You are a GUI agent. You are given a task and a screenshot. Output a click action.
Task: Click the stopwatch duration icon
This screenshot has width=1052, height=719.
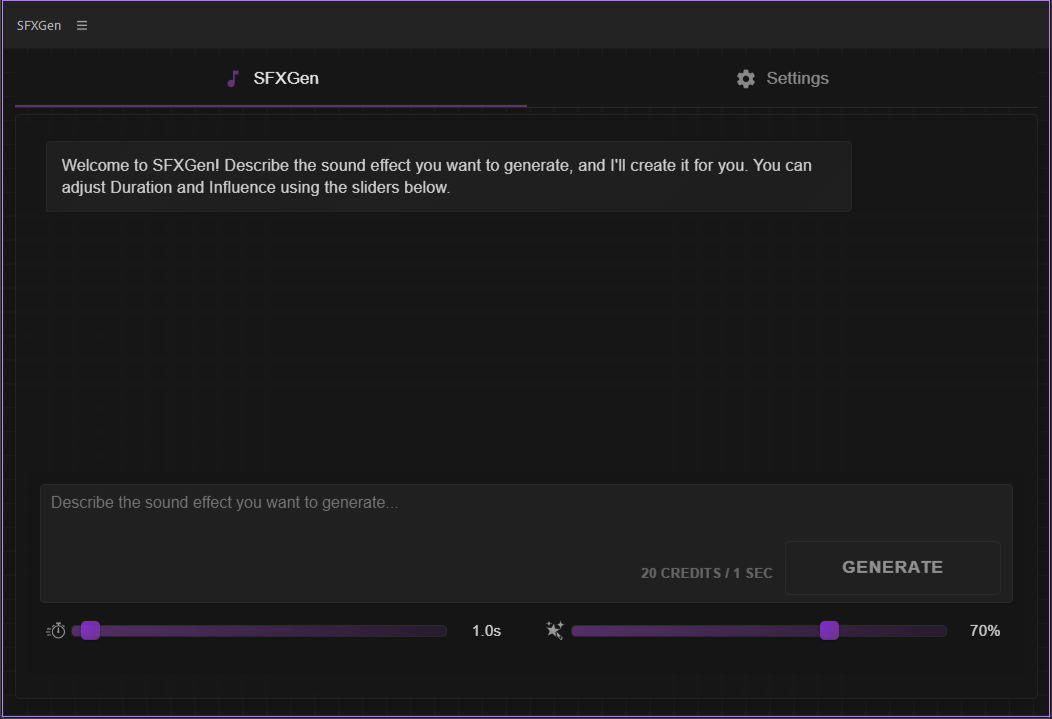point(57,630)
